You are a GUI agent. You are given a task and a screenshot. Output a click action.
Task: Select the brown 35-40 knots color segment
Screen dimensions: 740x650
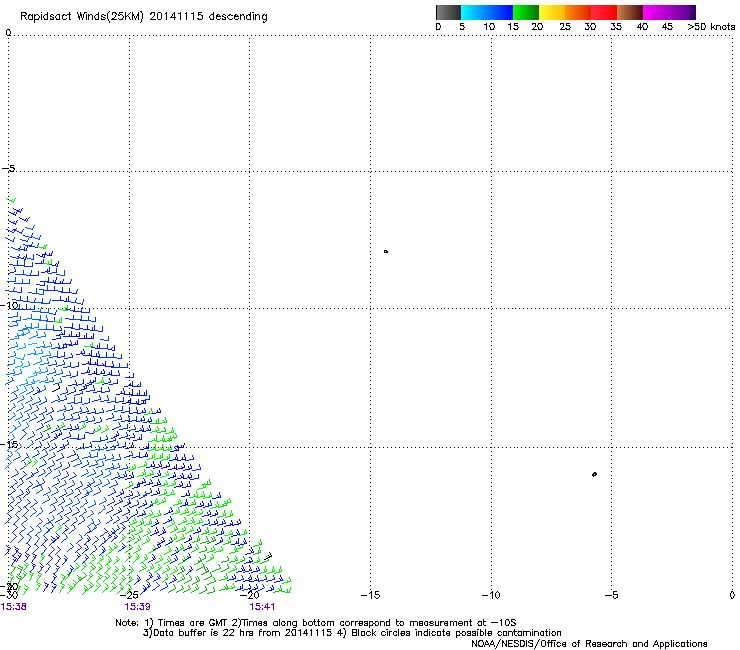[x=630, y=12]
